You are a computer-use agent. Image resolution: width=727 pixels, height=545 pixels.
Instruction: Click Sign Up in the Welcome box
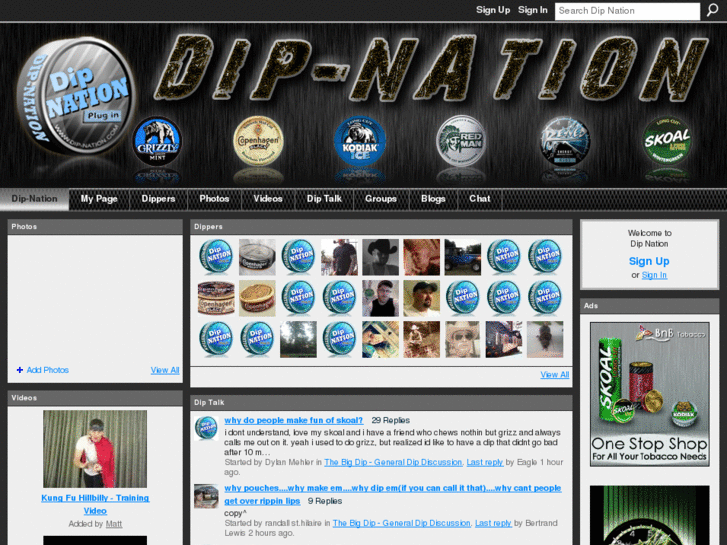pos(649,261)
